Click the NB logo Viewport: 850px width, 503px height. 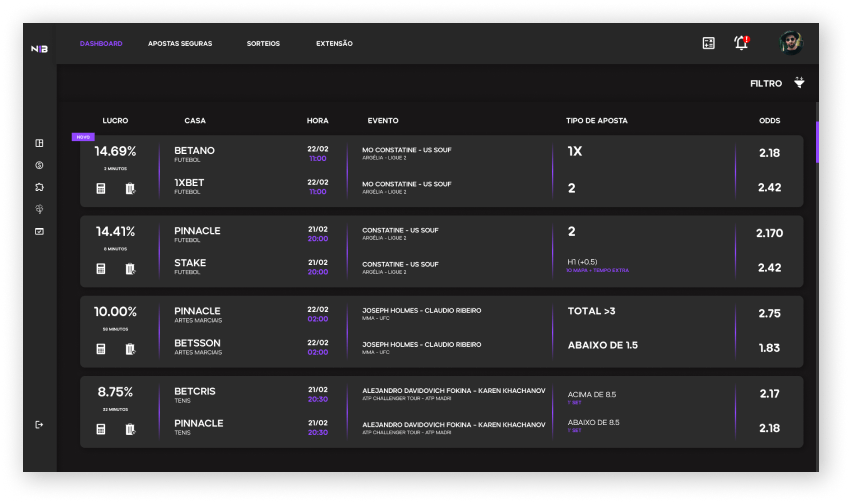pyautogui.click(x=39, y=48)
